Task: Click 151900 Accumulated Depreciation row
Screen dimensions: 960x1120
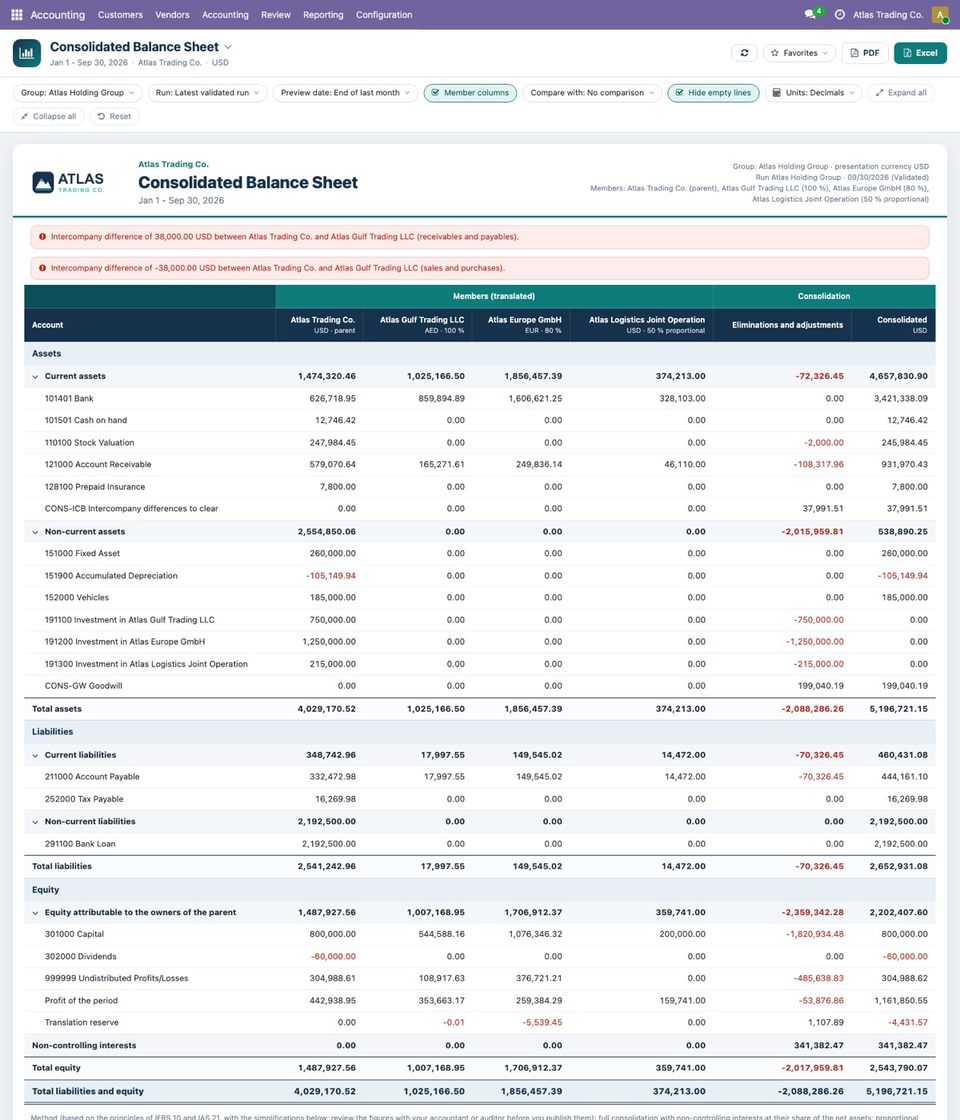Action: click(x=480, y=576)
